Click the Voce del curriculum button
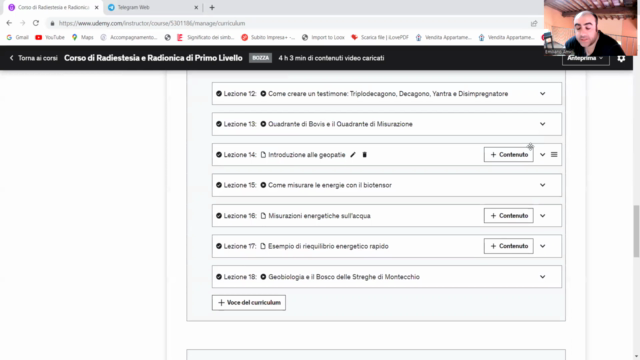640x360 pixels. coord(249,302)
